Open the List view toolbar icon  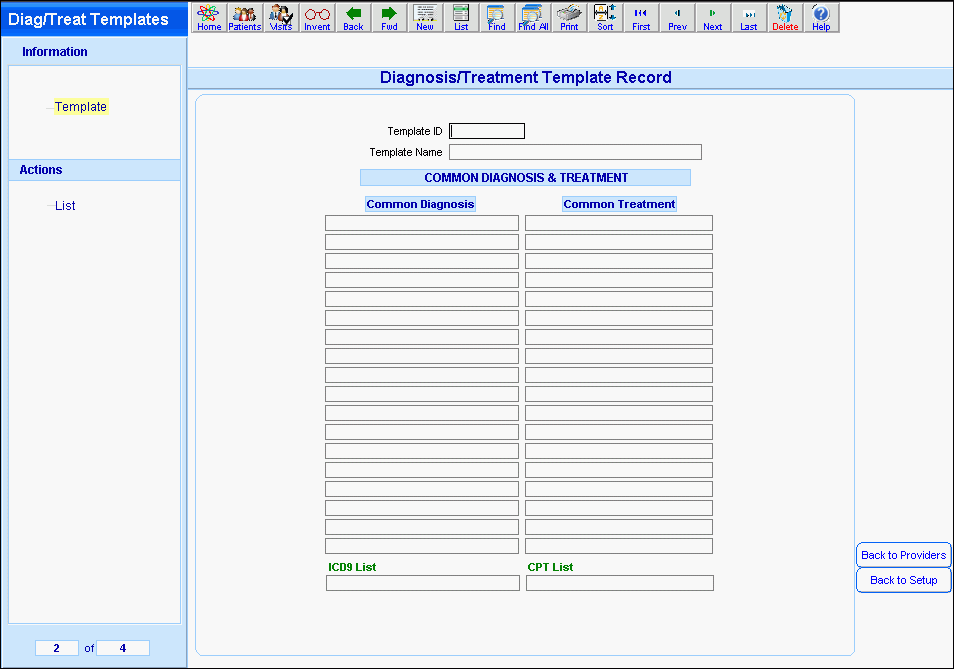tap(461, 17)
